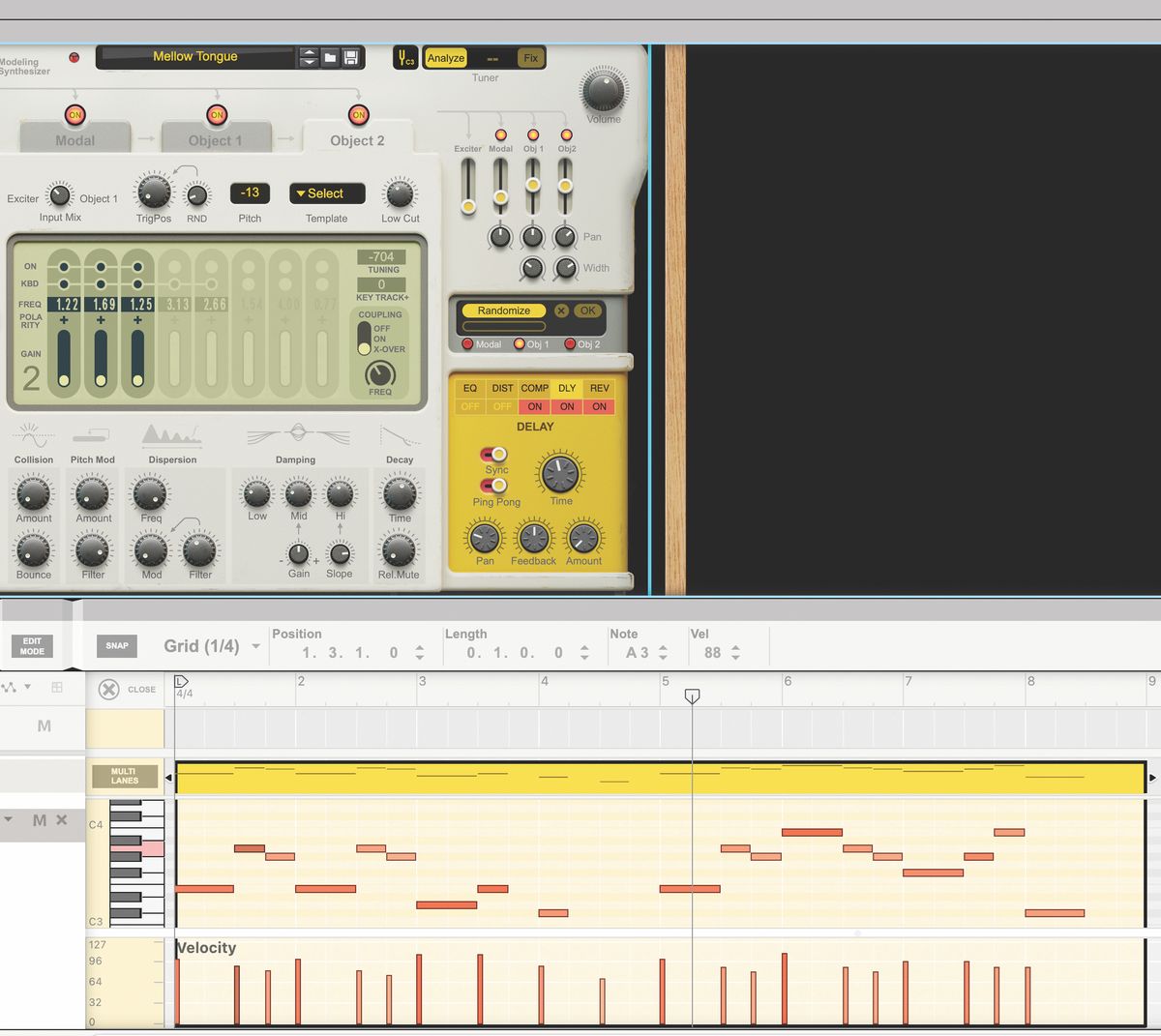Click the X icon to close the note editor
Viewport: 1161px width, 1036px height.
pyautogui.click(x=107, y=689)
